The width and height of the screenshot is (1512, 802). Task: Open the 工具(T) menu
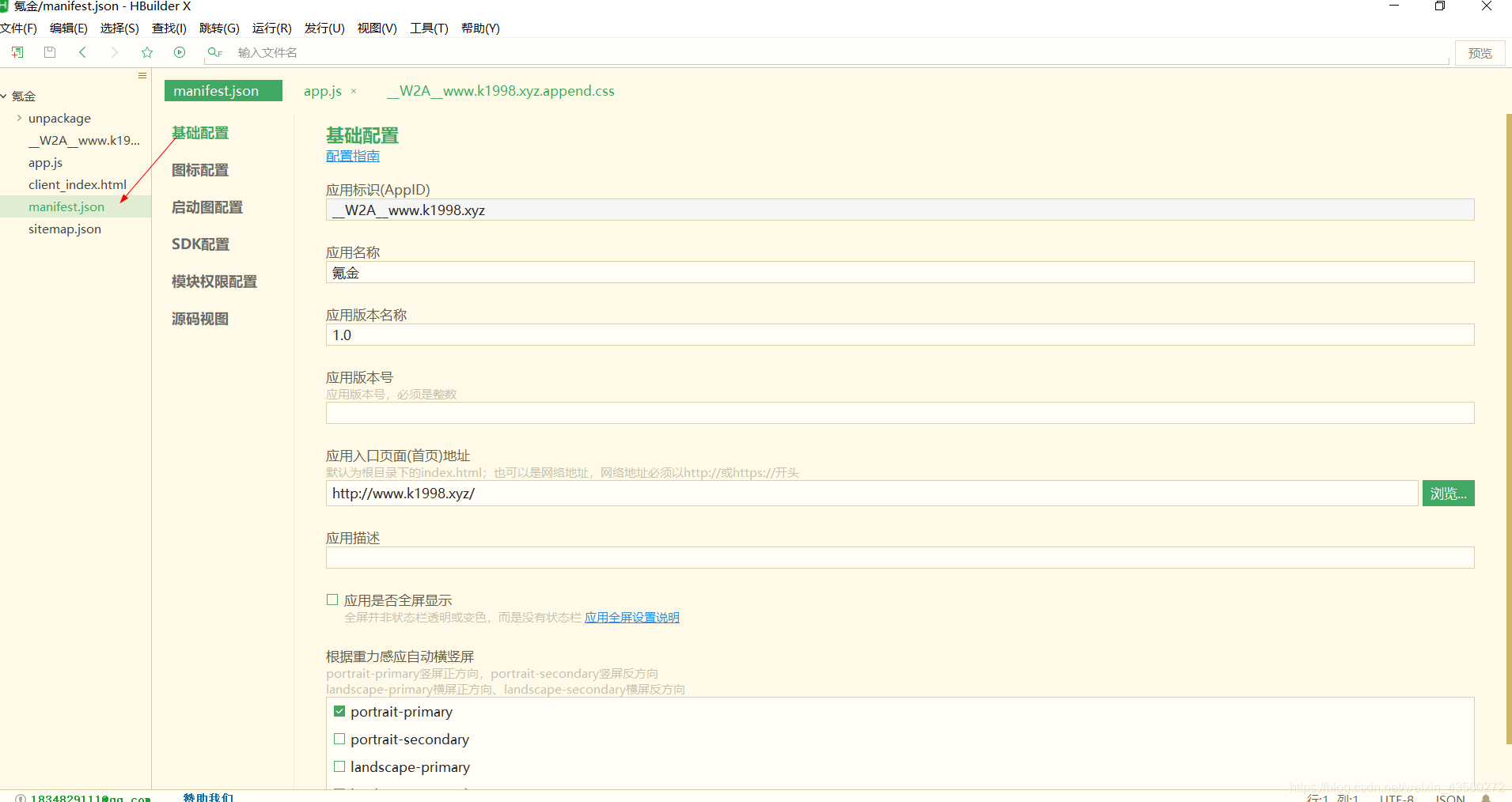click(429, 28)
